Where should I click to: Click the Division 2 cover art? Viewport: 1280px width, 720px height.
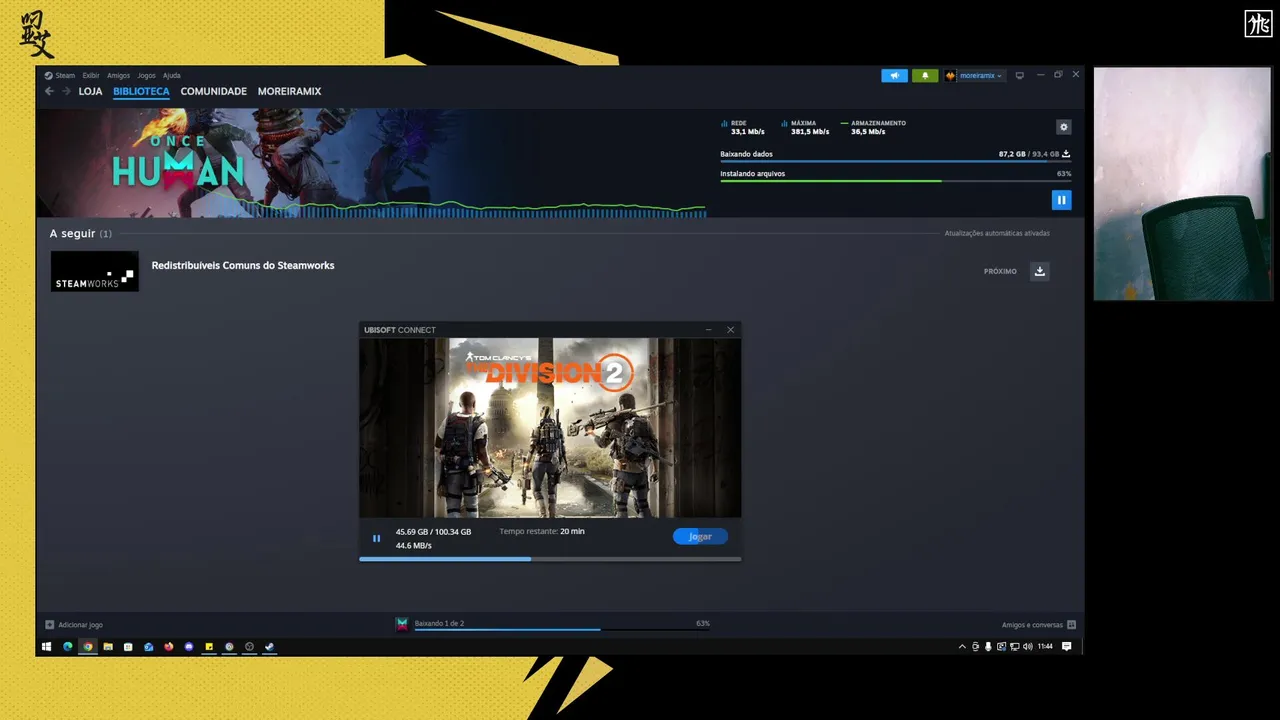click(x=550, y=428)
